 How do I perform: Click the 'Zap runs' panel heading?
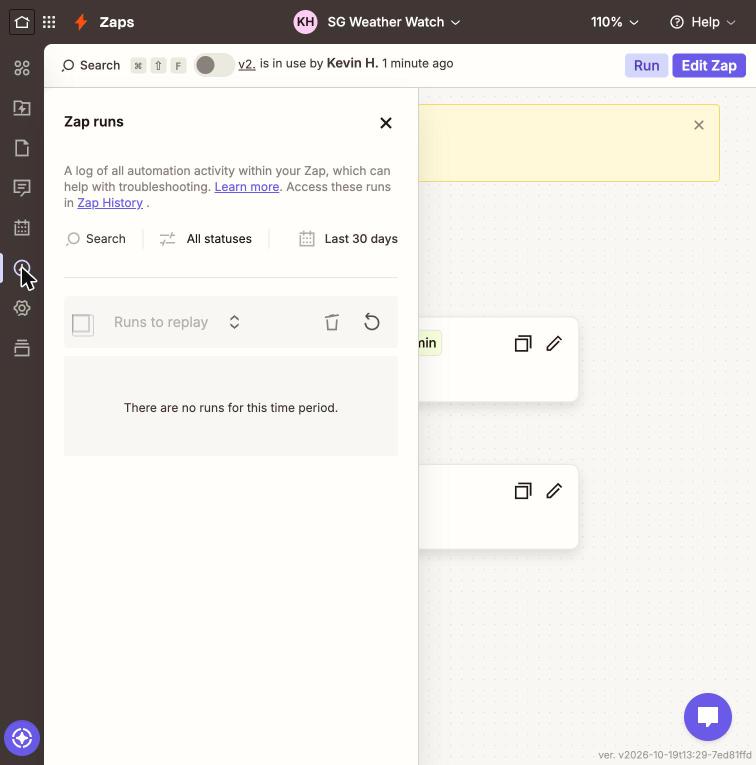(x=94, y=122)
